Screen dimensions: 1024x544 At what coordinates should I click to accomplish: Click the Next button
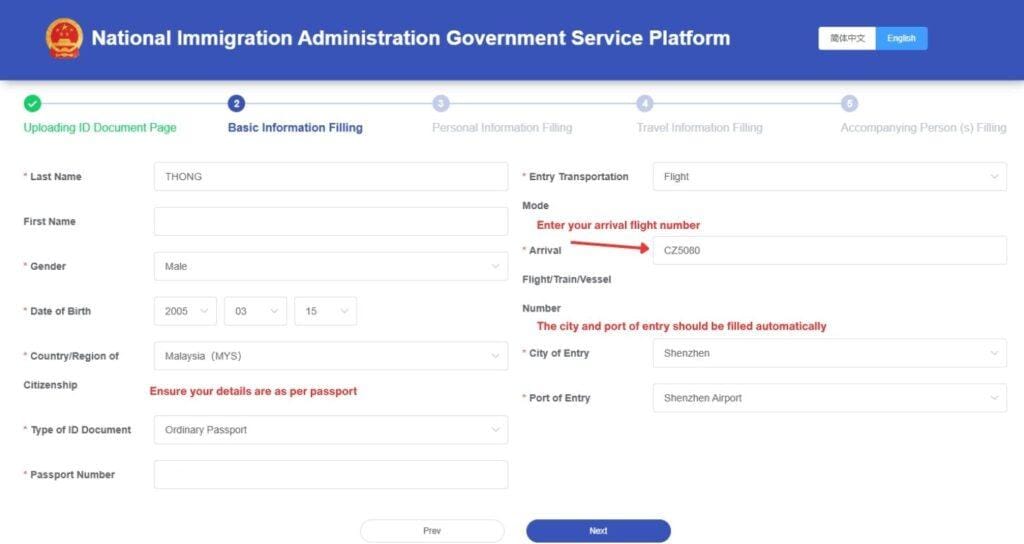point(598,531)
